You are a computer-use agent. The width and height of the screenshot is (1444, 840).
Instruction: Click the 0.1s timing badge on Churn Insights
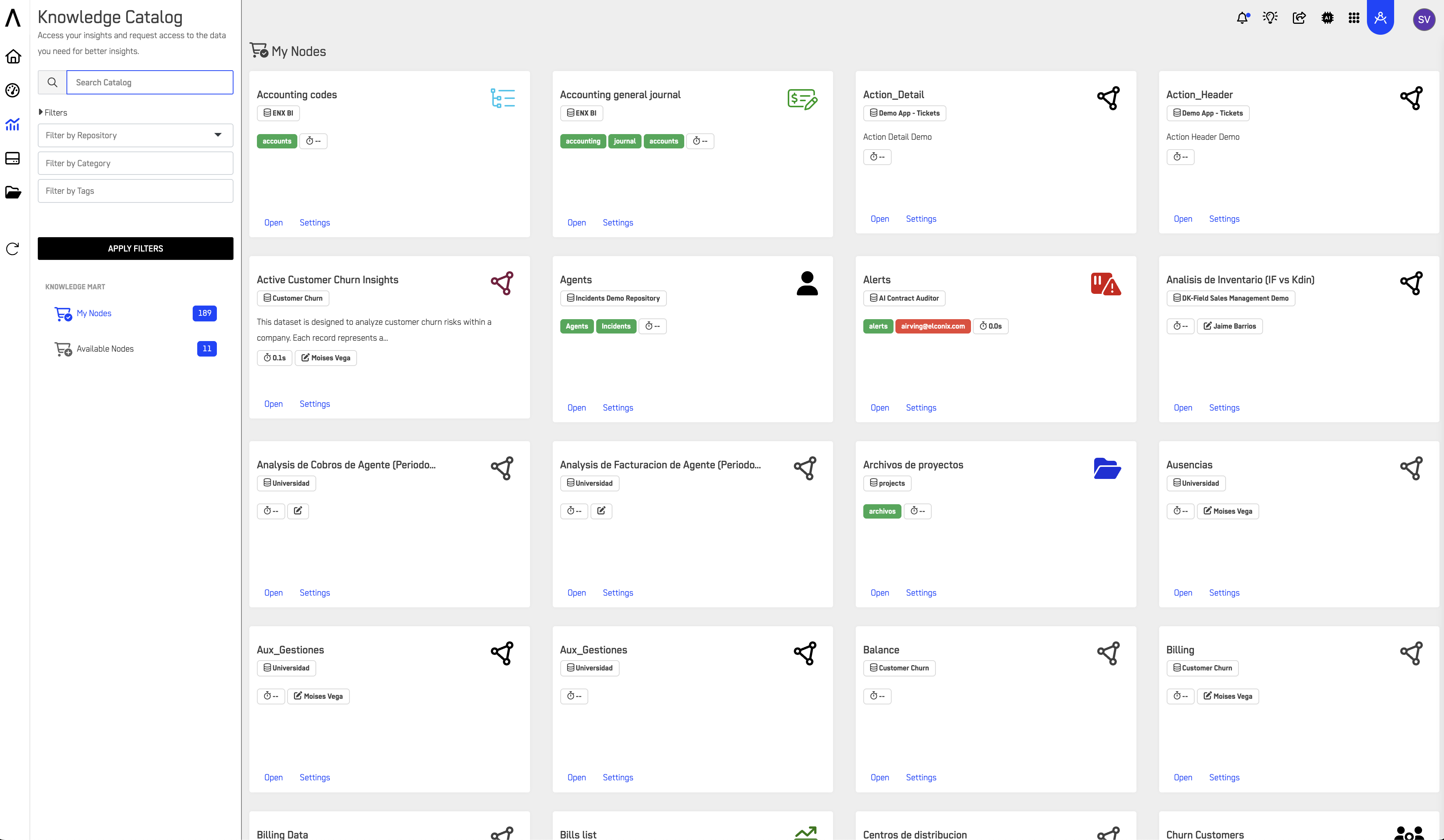coord(274,358)
